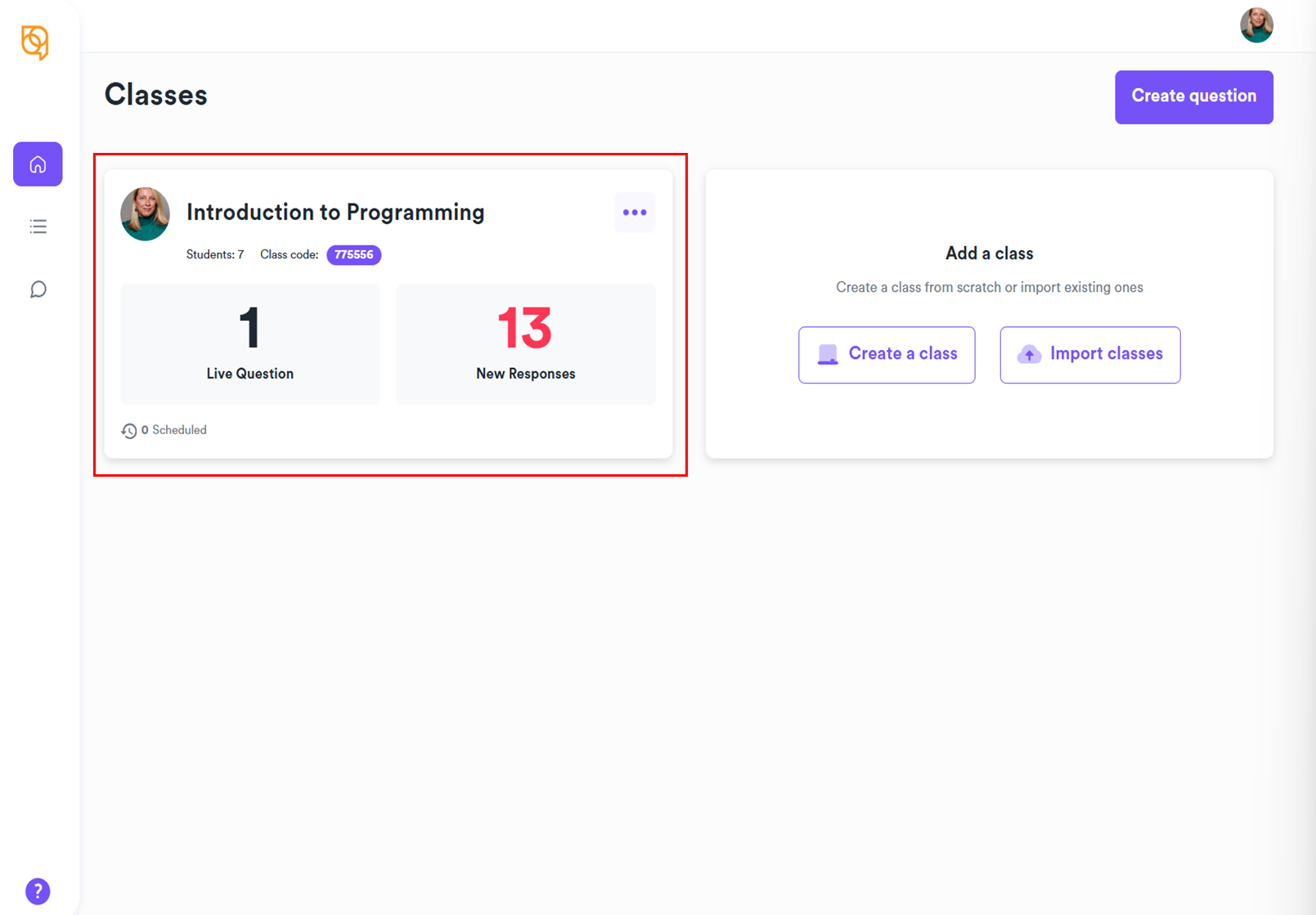Open the profile avatar in the top bar

[x=1256, y=25]
